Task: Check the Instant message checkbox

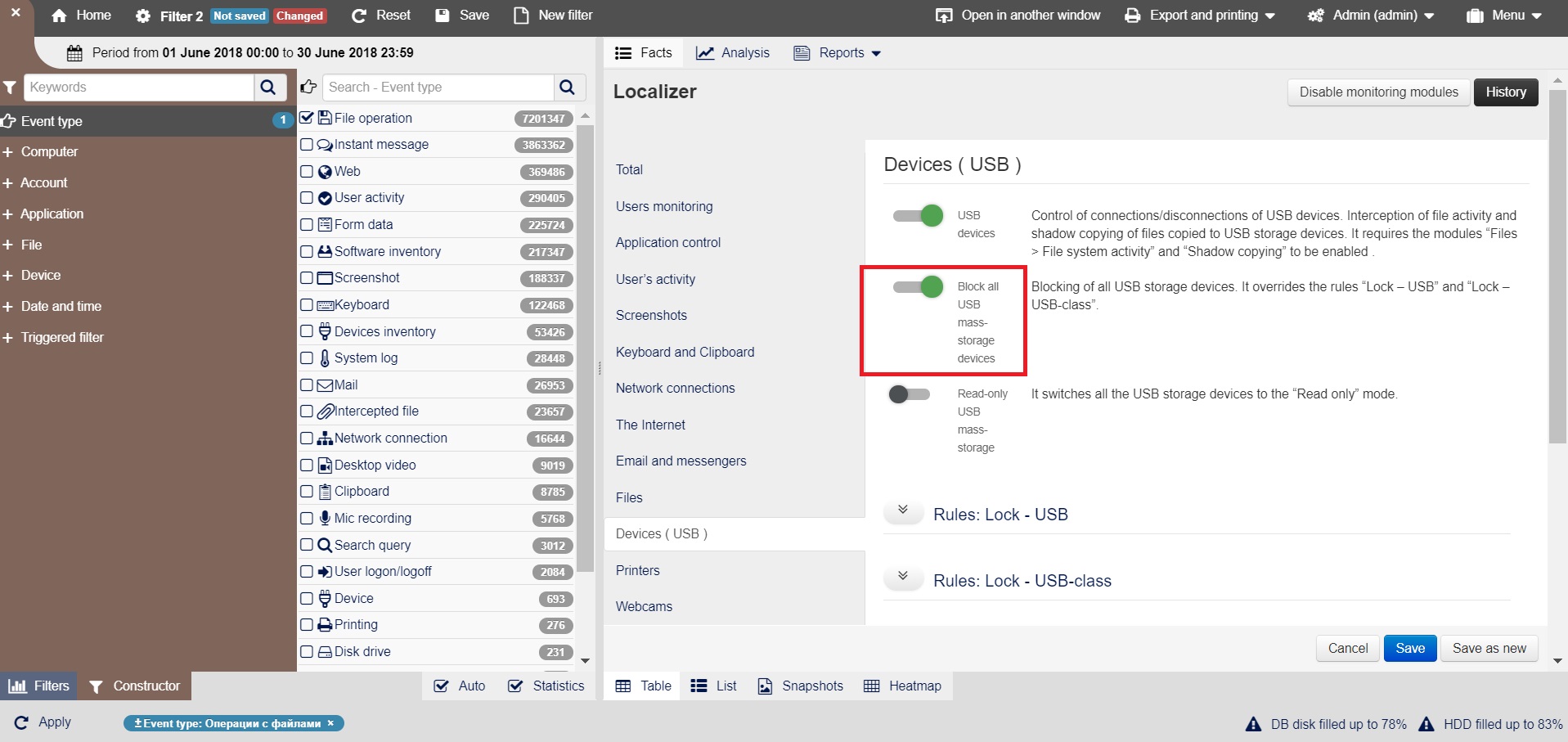Action: [307, 145]
